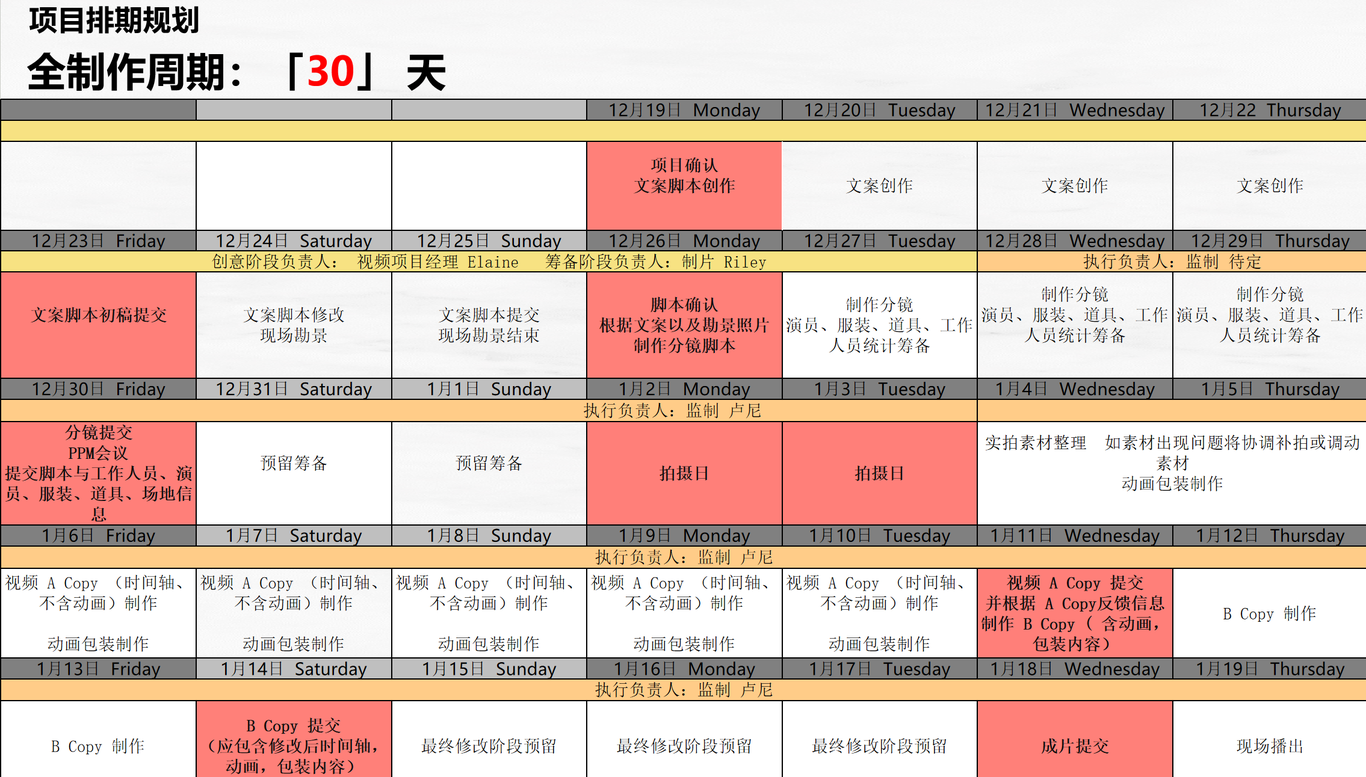Click the title 项目排期规划
The width and height of the screenshot is (1366, 777).
click(x=113, y=20)
